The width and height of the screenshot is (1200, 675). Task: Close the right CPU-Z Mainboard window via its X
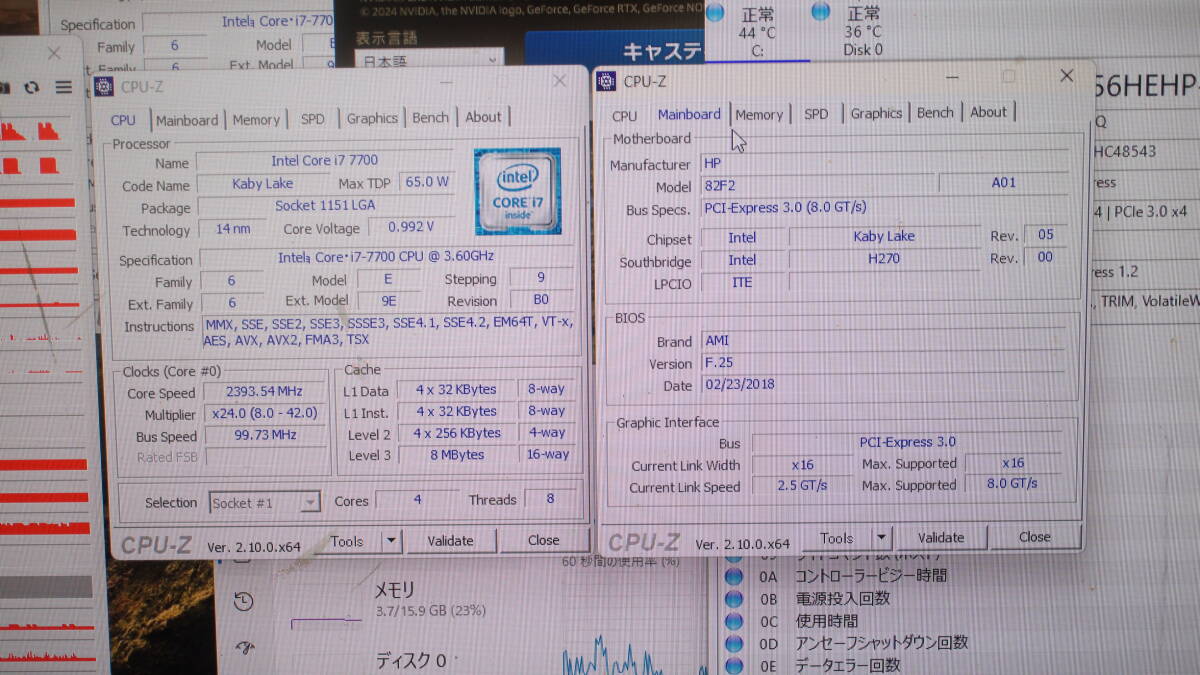(1066, 75)
